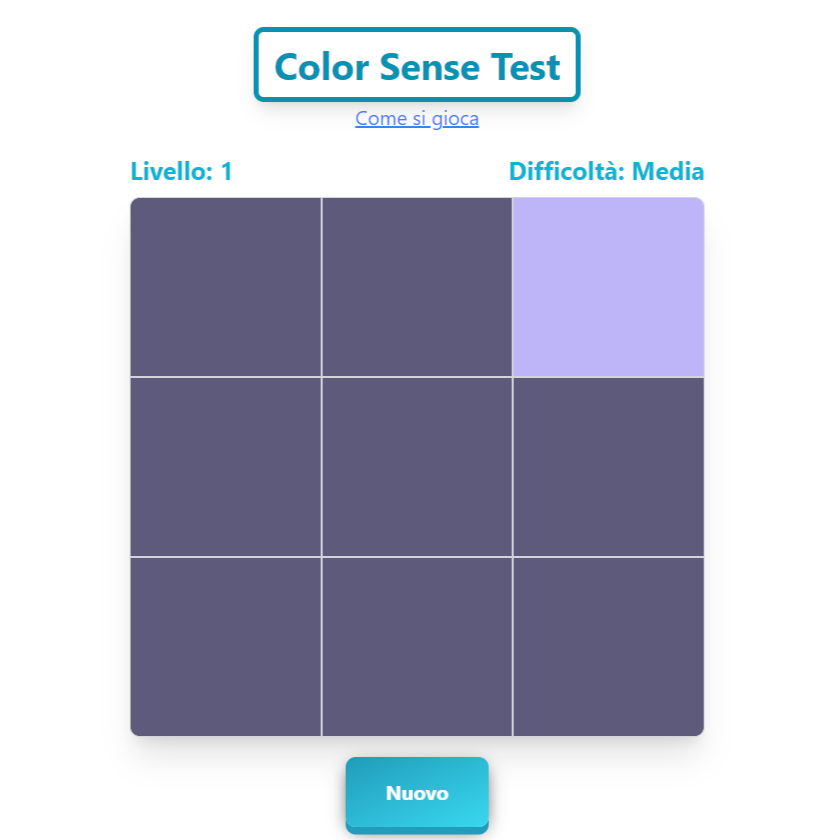Click the "Media" difficulty value
This screenshot has width=840, height=840.
click(x=668, y=172)
